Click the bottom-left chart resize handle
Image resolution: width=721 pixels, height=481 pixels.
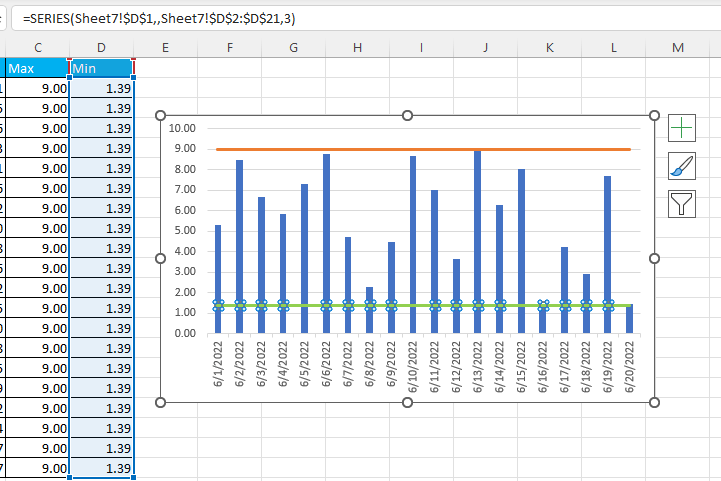click(x=160, y=402)
